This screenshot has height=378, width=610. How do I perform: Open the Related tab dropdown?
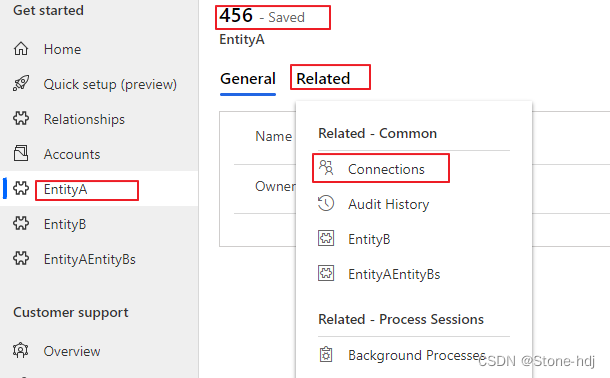(x=323, y=79)
